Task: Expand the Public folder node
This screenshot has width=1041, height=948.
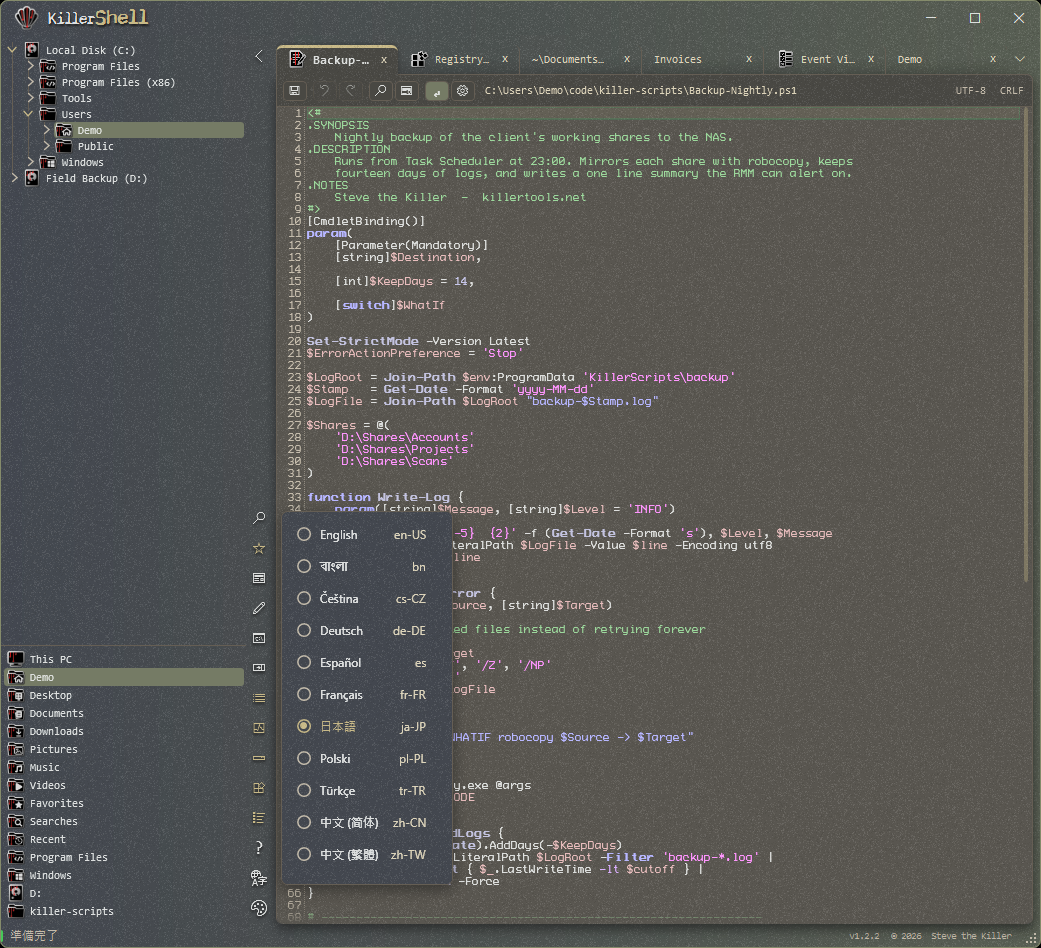Action: pos(46,146)
